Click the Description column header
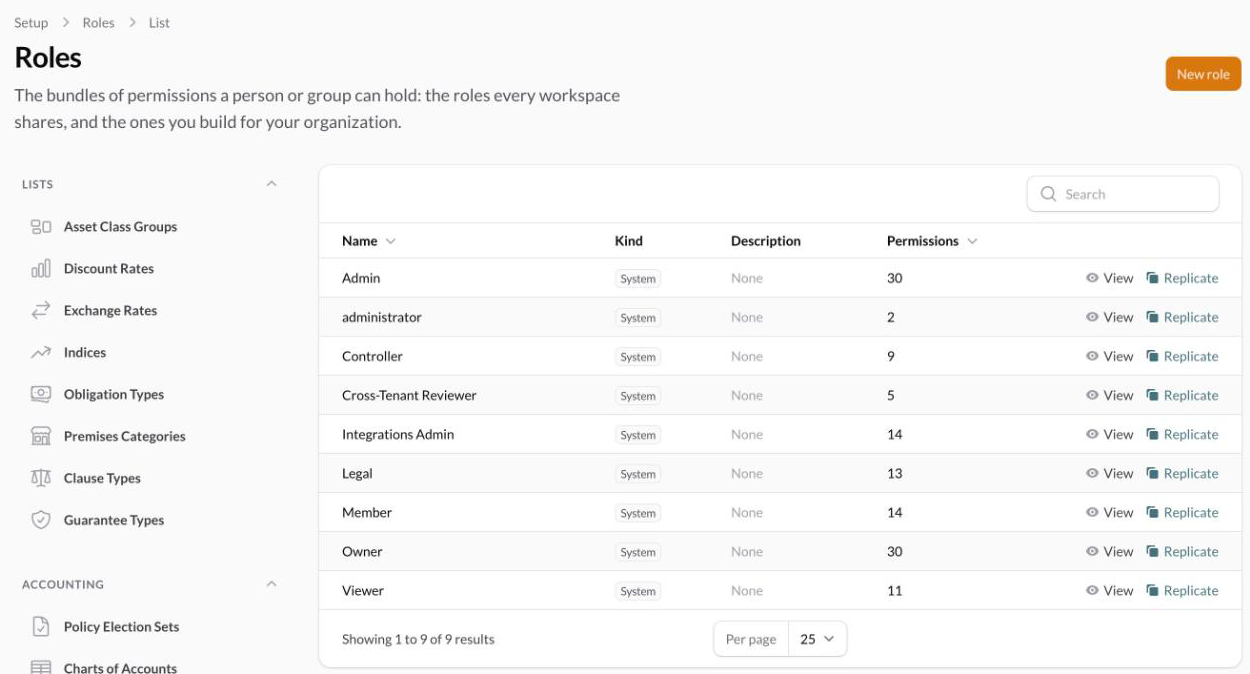The width and height of the screenshot is (1250, 674). [x=766, y=241]
